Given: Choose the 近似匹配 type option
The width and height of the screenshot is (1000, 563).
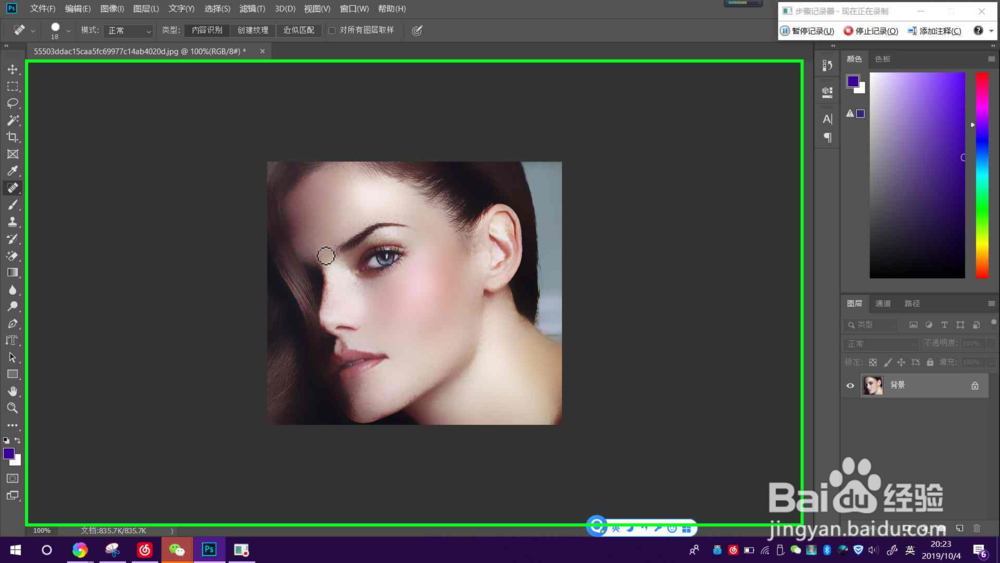Looking at the screenshot, I should 298,30.
